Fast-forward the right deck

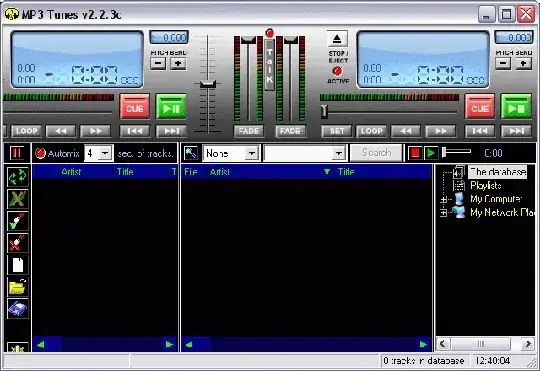440,131
